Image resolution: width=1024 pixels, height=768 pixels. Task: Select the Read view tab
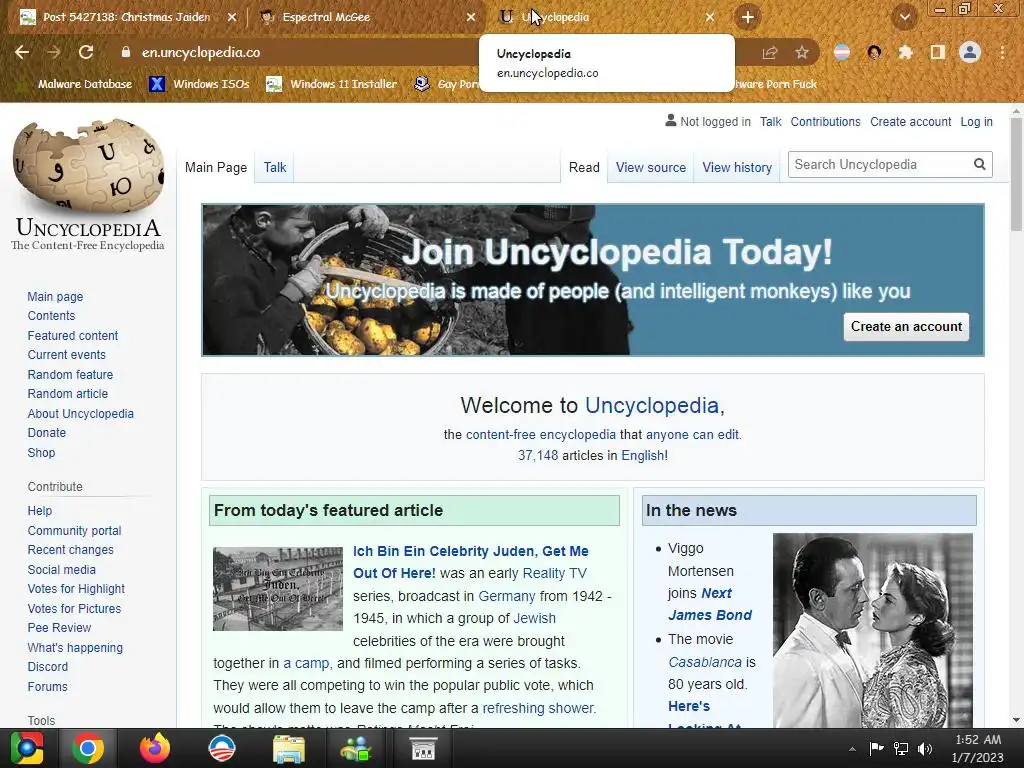click(x=584, y=167)
